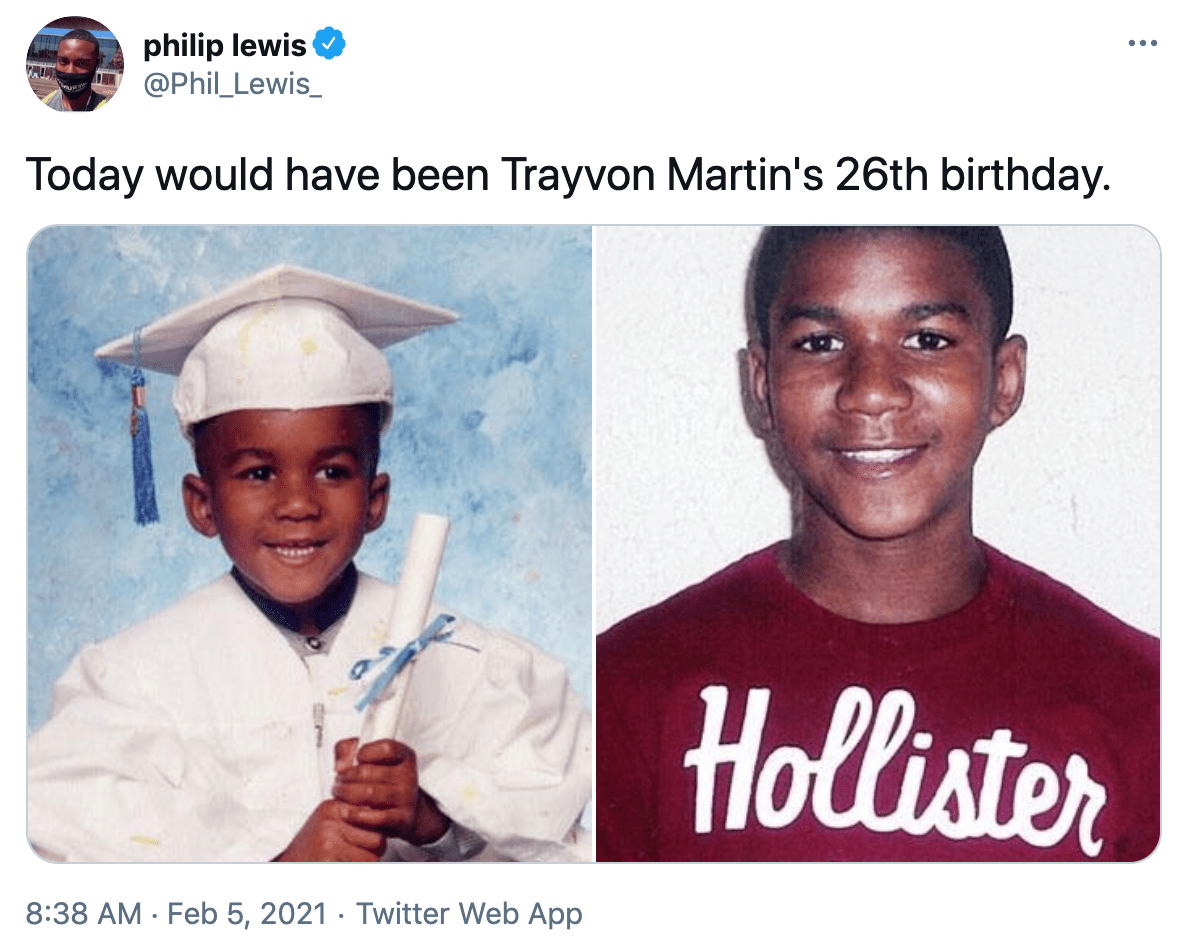Click the philip lewis display name

point(224,45)
